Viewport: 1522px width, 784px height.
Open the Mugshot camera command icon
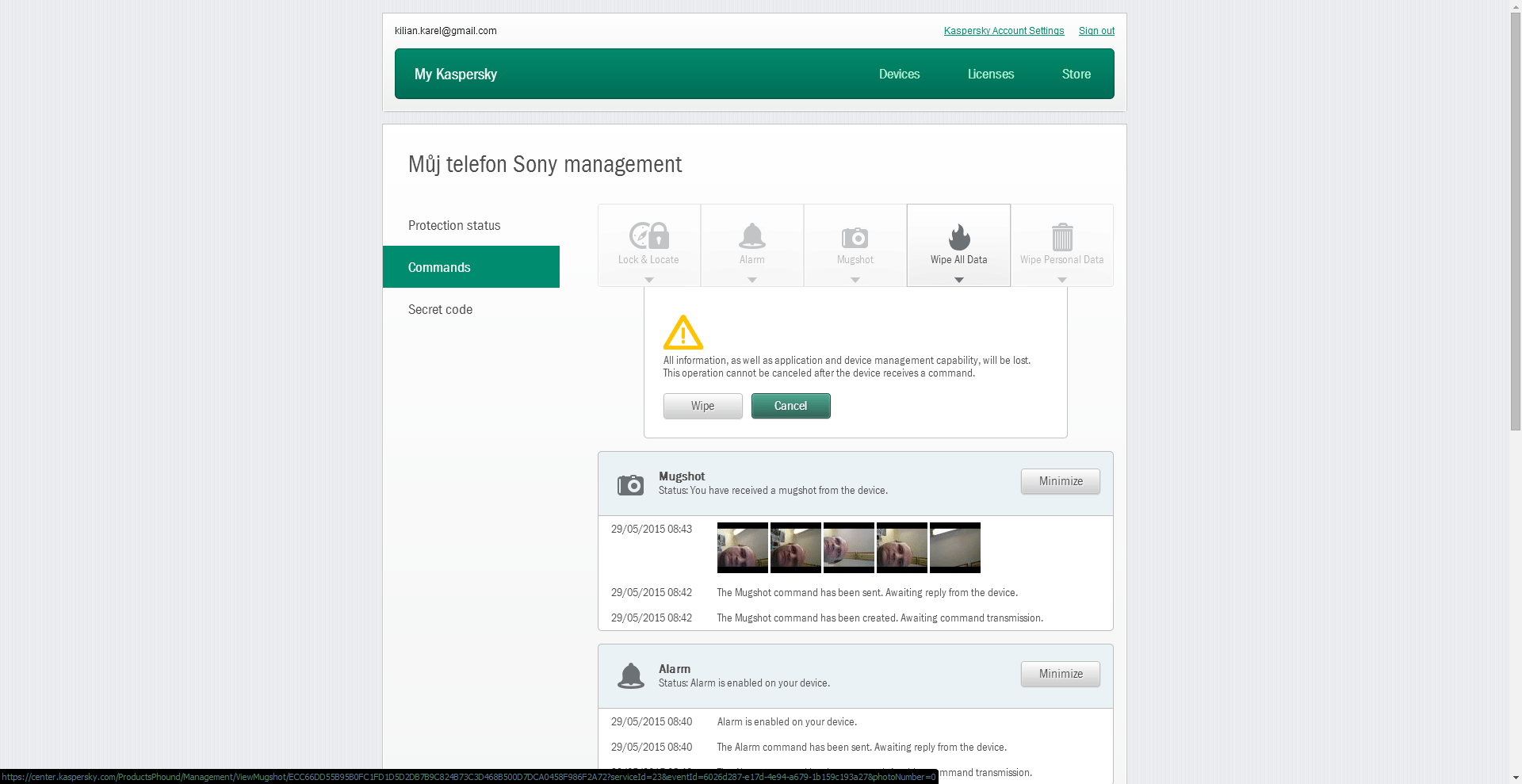(855, 237)
